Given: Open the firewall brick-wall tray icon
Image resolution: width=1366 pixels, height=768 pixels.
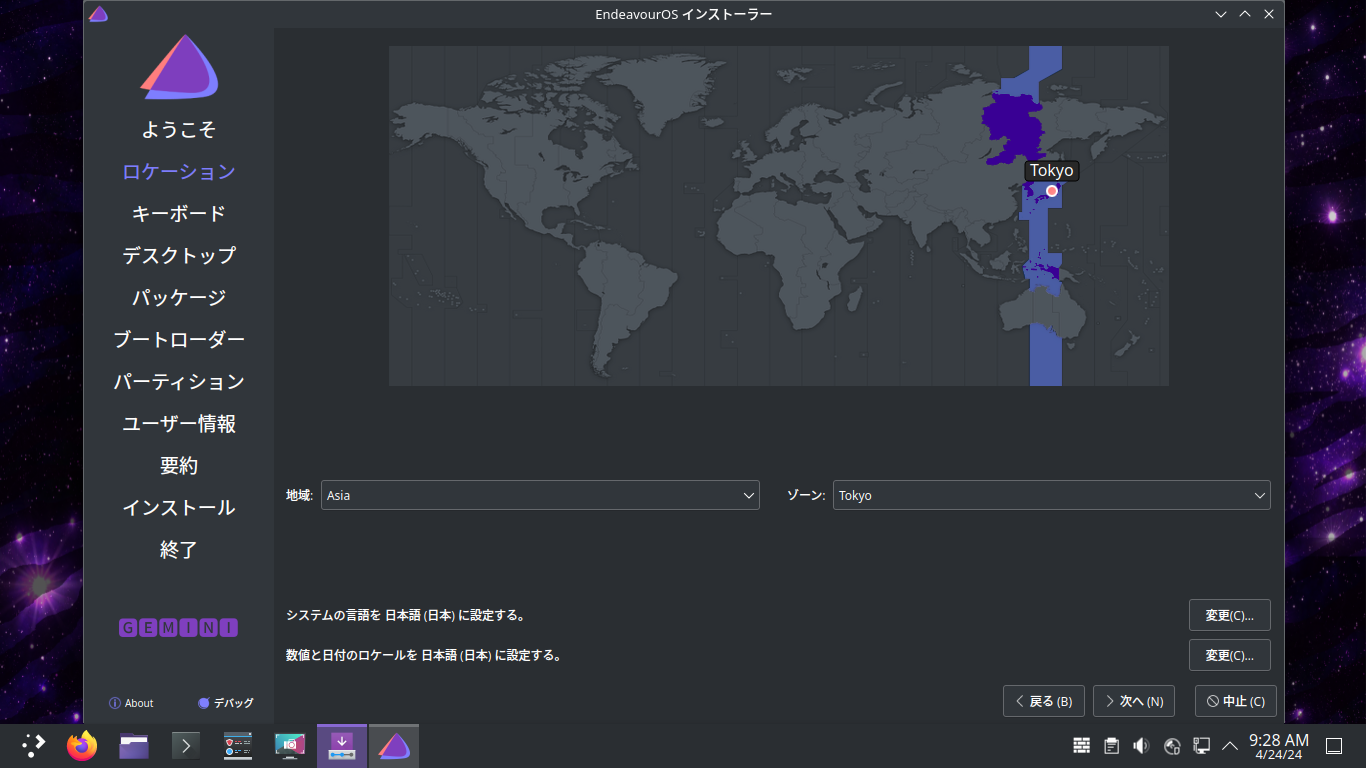Looking at the screenshot, I should click(x=1082, y=746).
